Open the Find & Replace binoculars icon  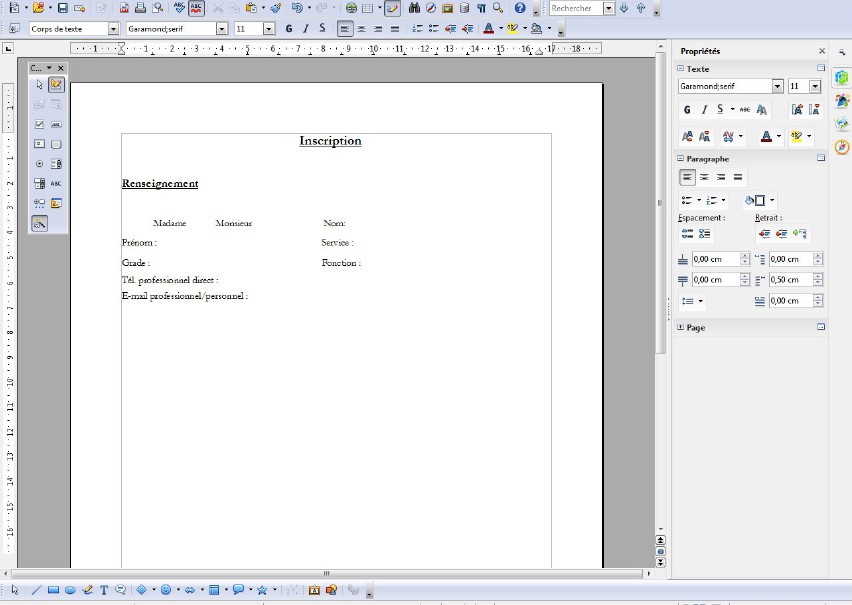pyautogui.click(x=414, y=8)
